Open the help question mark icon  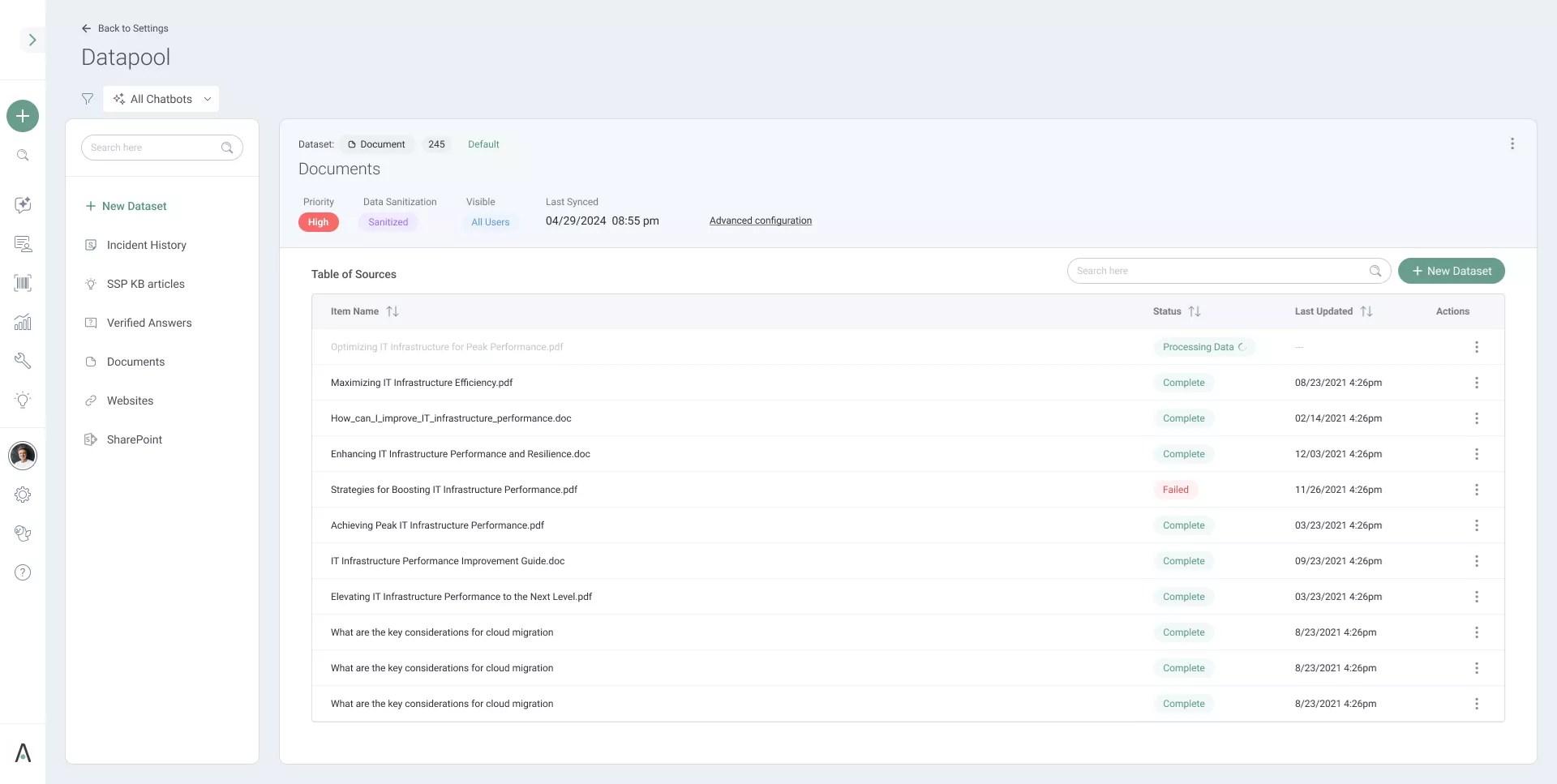point(23,572)
